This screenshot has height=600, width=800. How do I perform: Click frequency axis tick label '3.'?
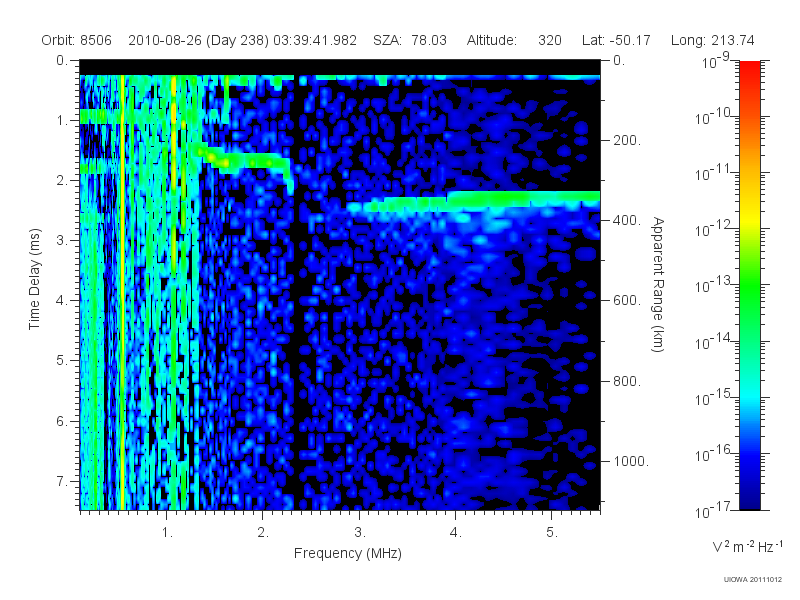coord(360,533)
